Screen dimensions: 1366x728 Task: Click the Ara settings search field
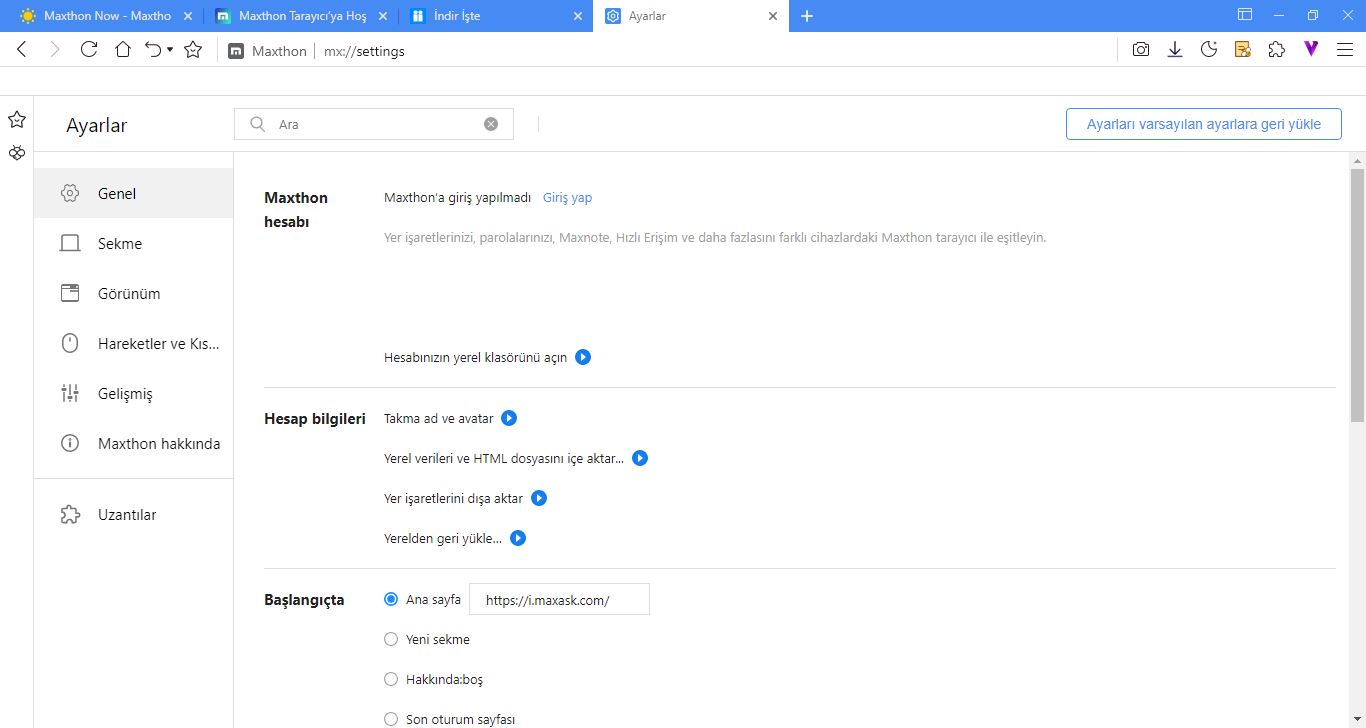[x=375, y=124]
